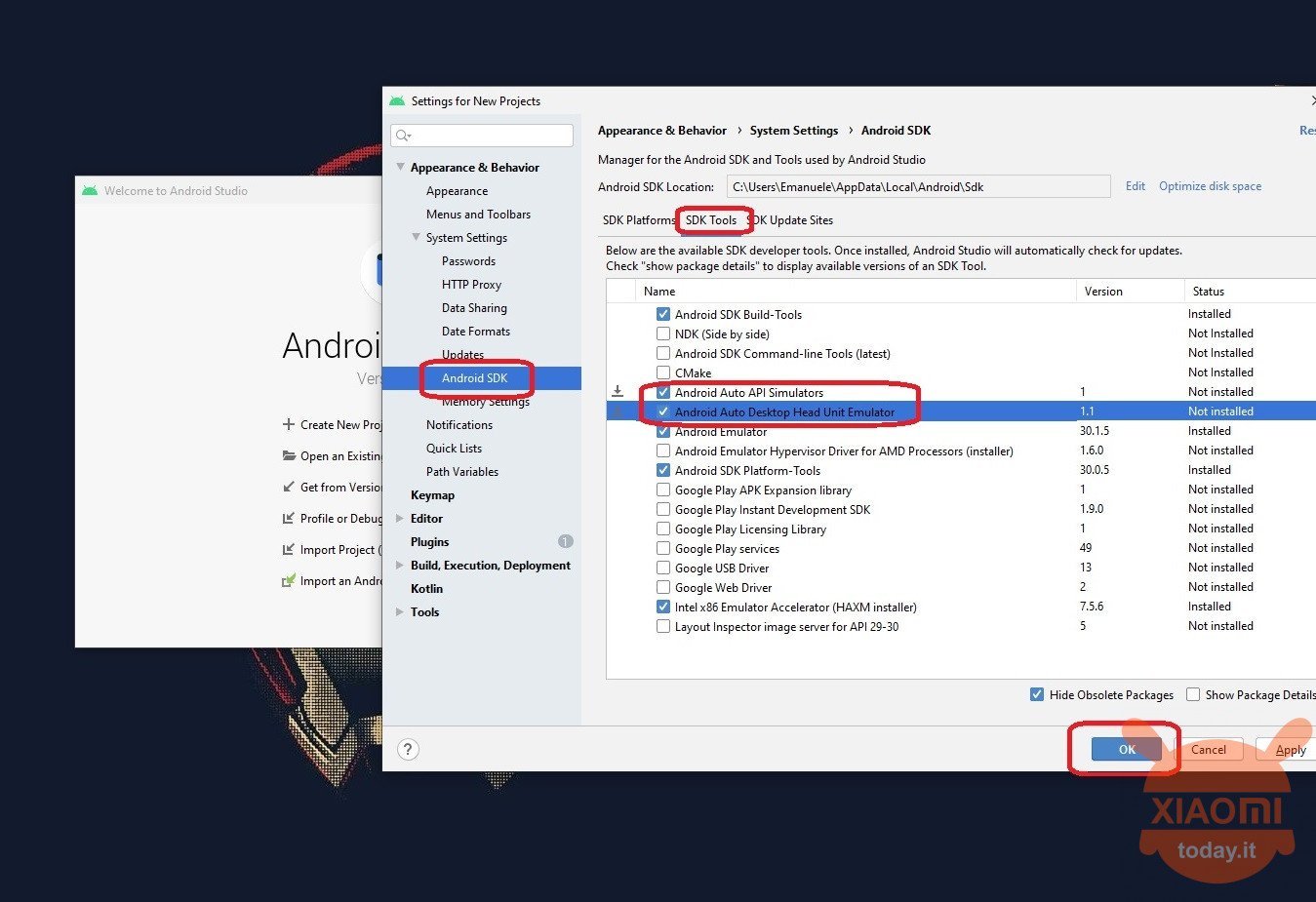Select the Android Emulator row

(961, 431)
